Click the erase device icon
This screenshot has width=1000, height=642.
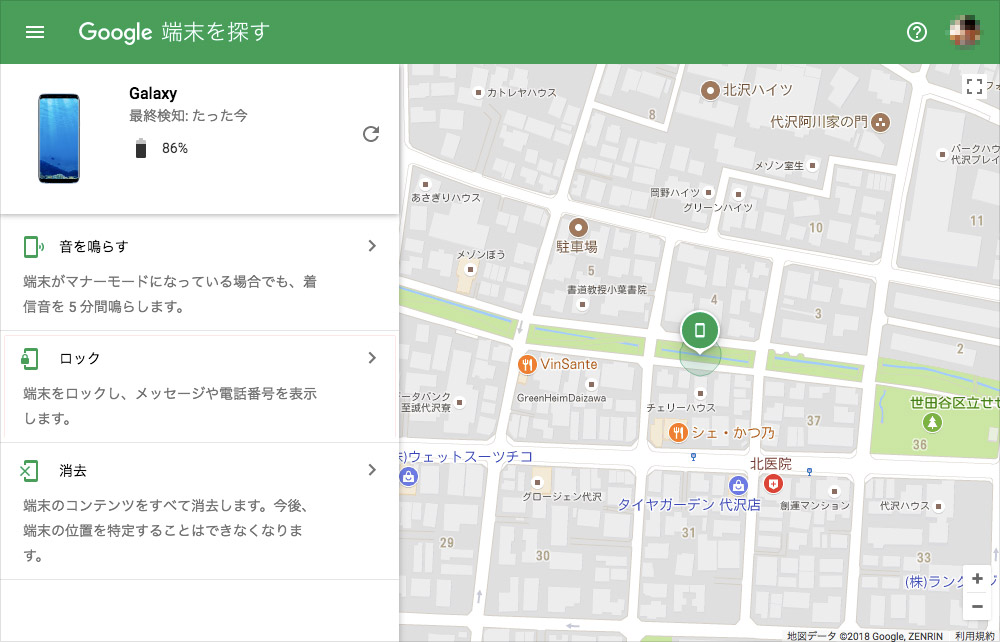(29, 471)
